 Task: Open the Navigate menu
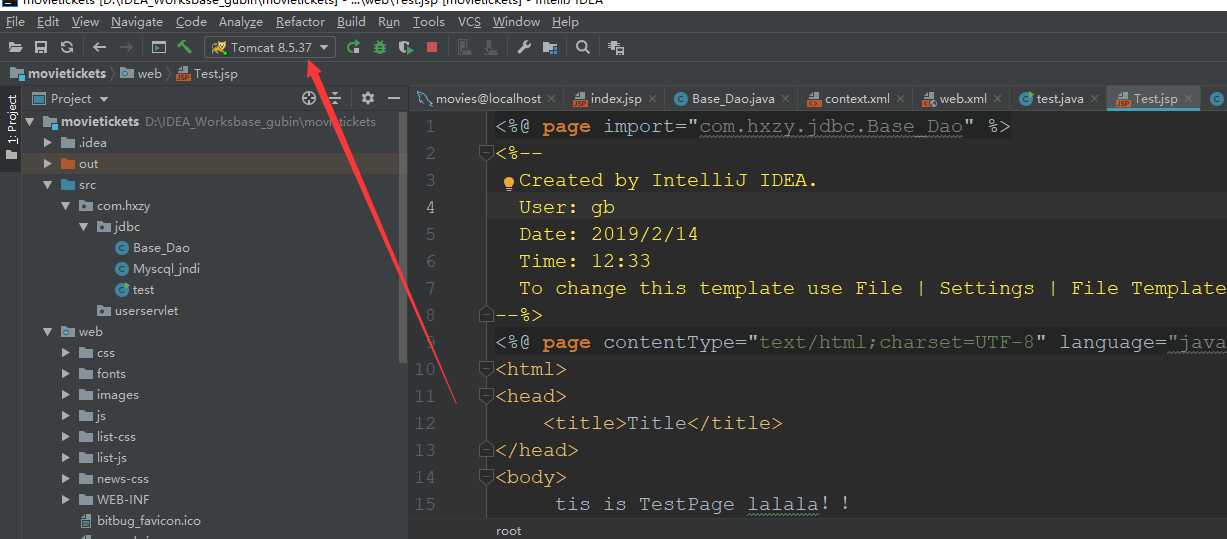[137, 21]
